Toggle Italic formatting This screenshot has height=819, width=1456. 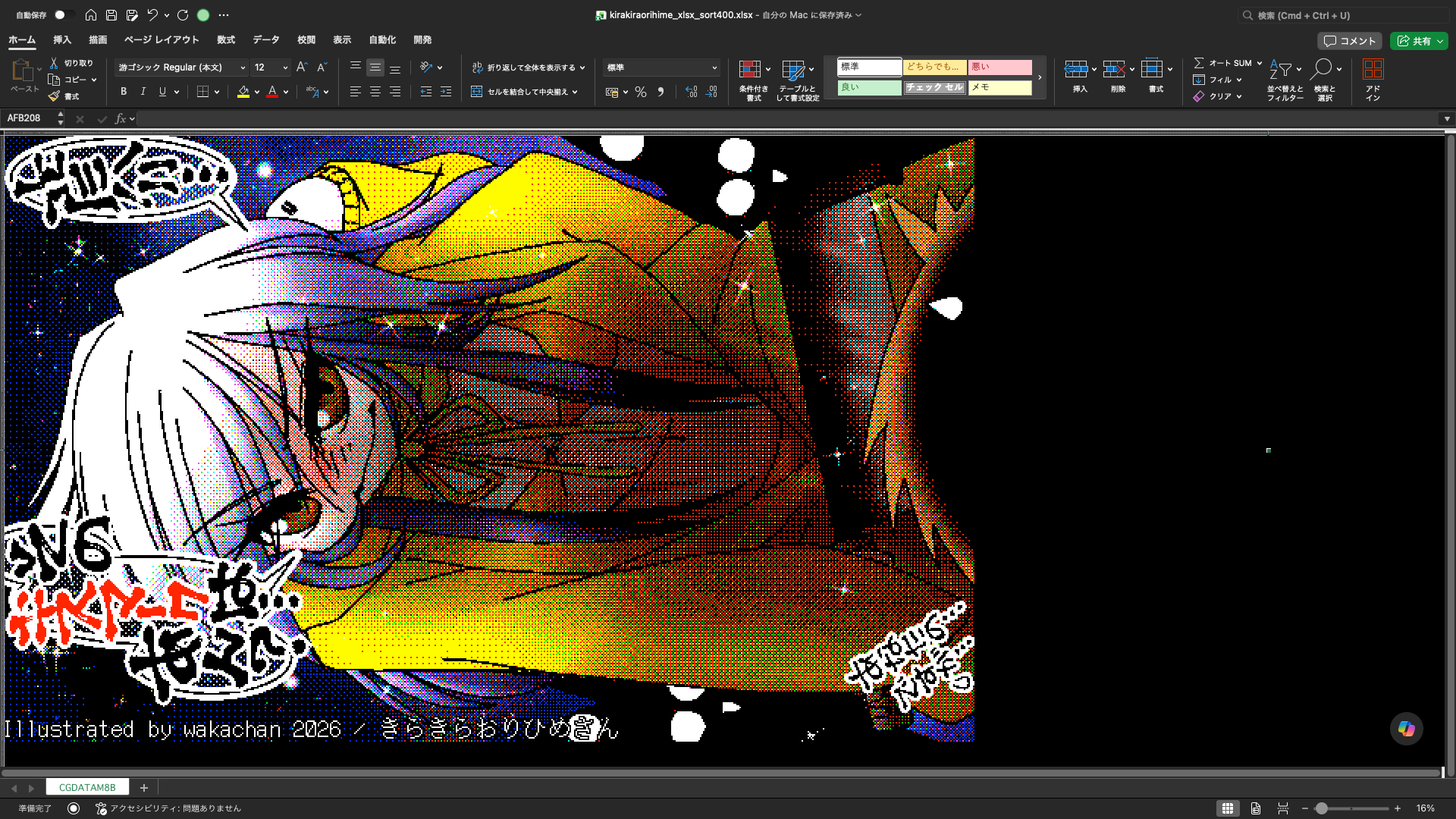pos(143,92)
